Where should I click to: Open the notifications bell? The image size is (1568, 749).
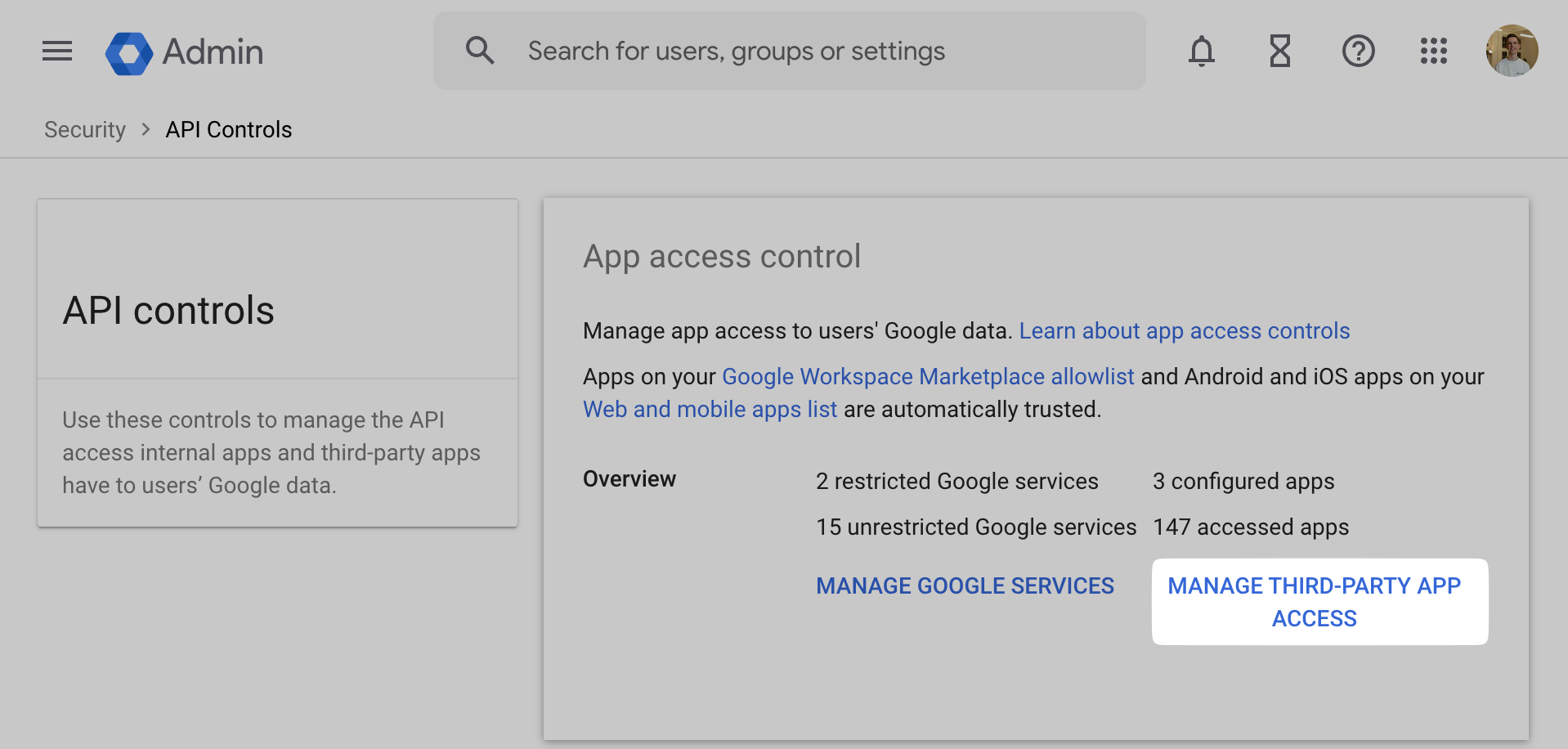click(x=1201, y=52)
